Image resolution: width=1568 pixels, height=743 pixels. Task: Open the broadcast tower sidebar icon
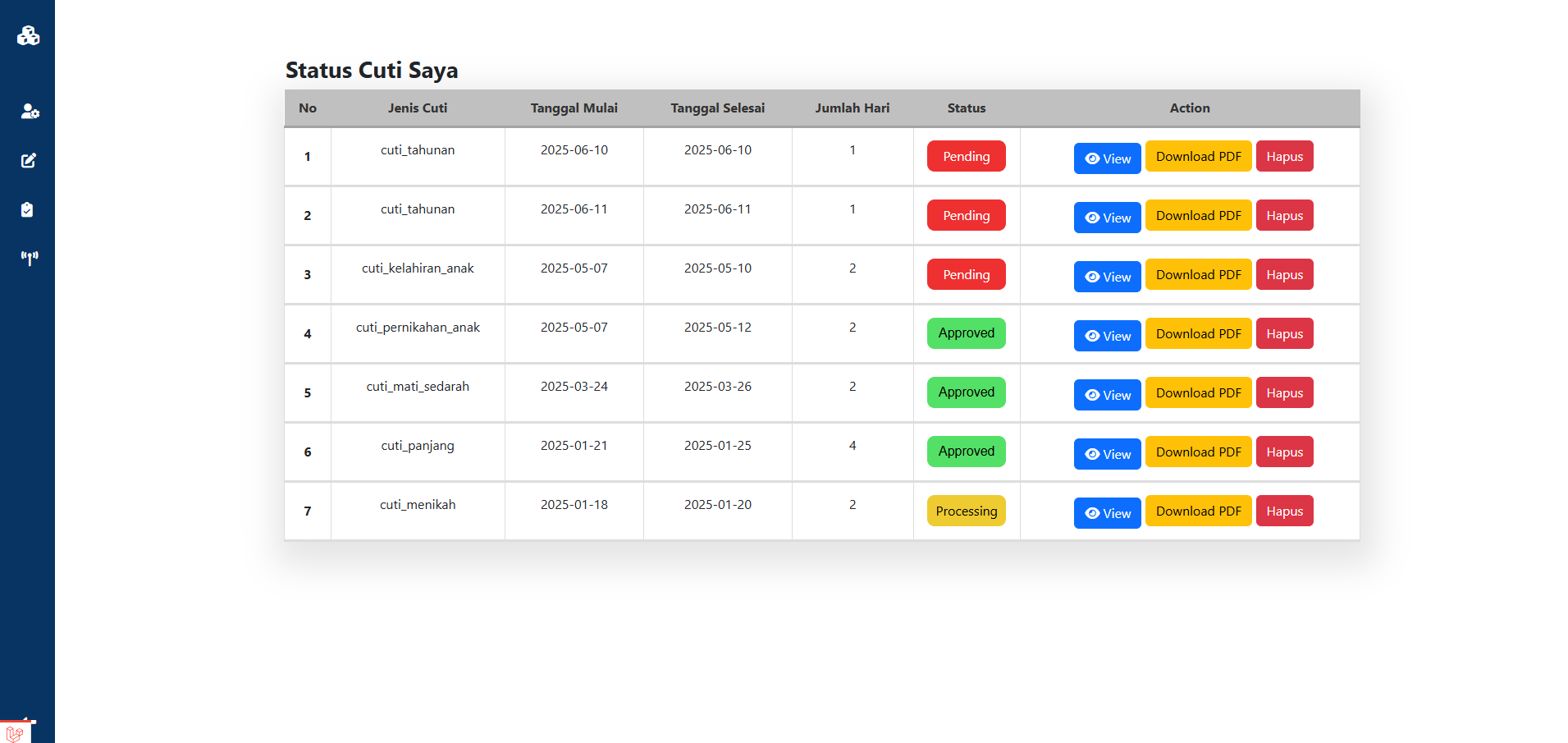30,259
